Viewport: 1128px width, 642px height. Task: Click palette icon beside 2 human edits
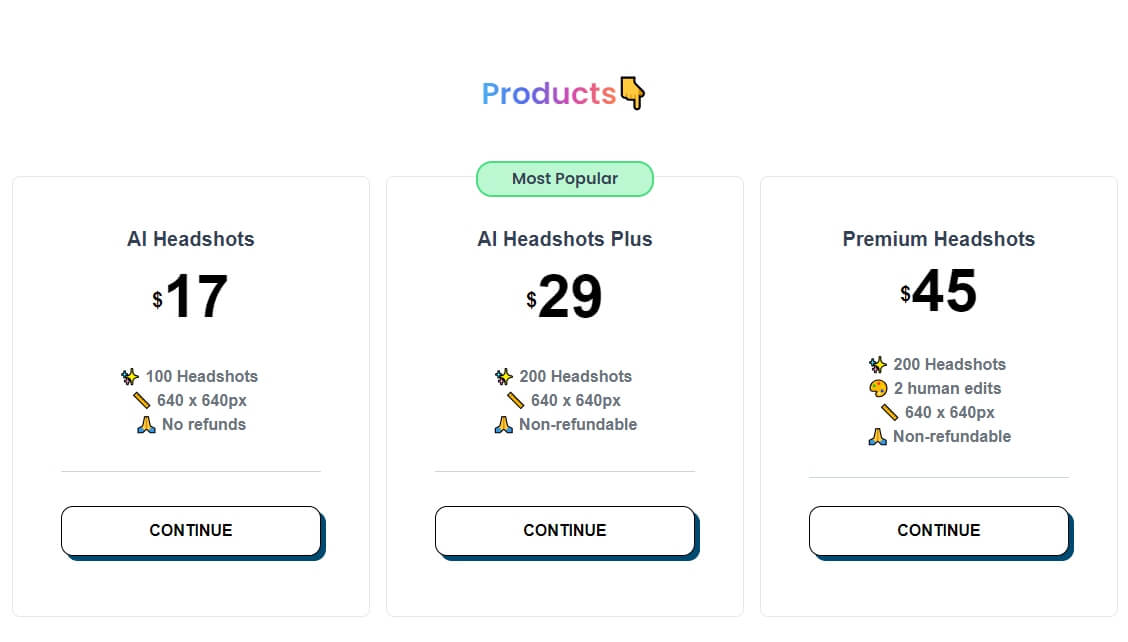click(878, 389)
